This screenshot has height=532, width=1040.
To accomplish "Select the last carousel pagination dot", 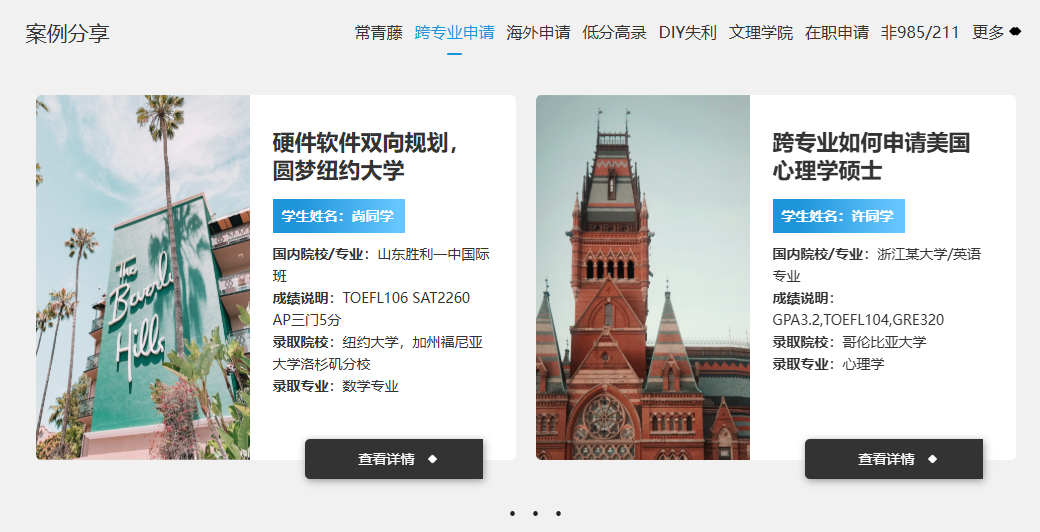I will [558, 514].
